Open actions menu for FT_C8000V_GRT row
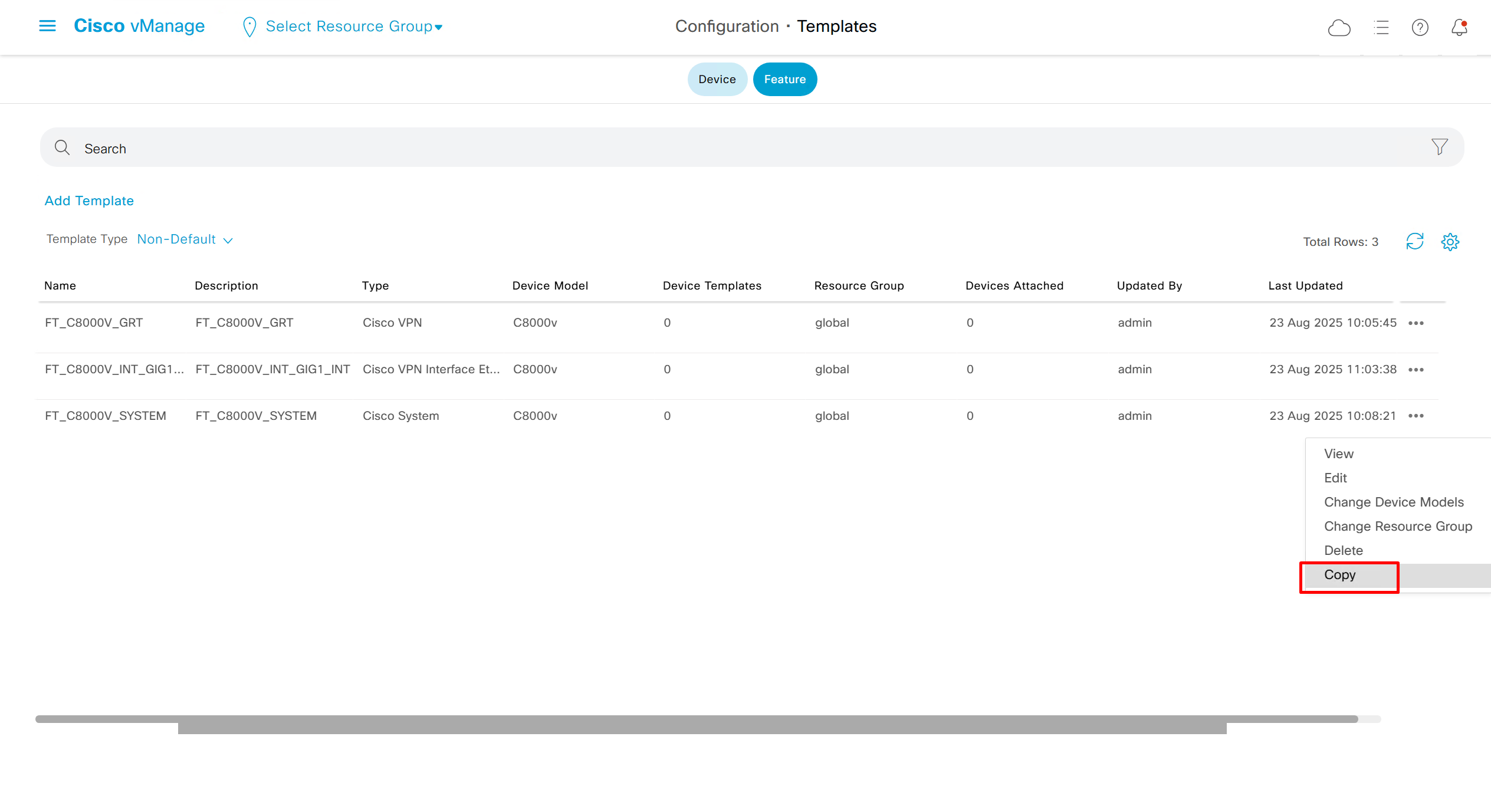The width and height of the screenshot is (1491, 812). pyautogui.click(x=1416, y=323)
